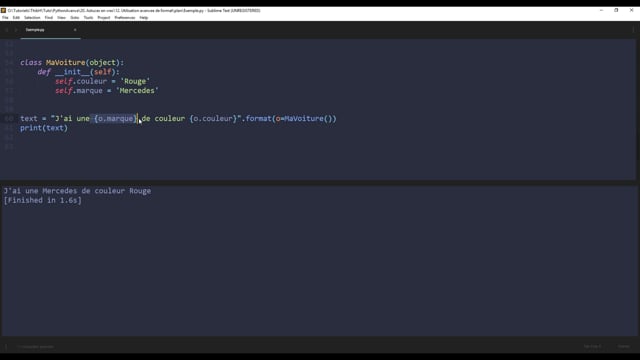Open the Preferences menu
Screen dimensions: 640x360
124,18
